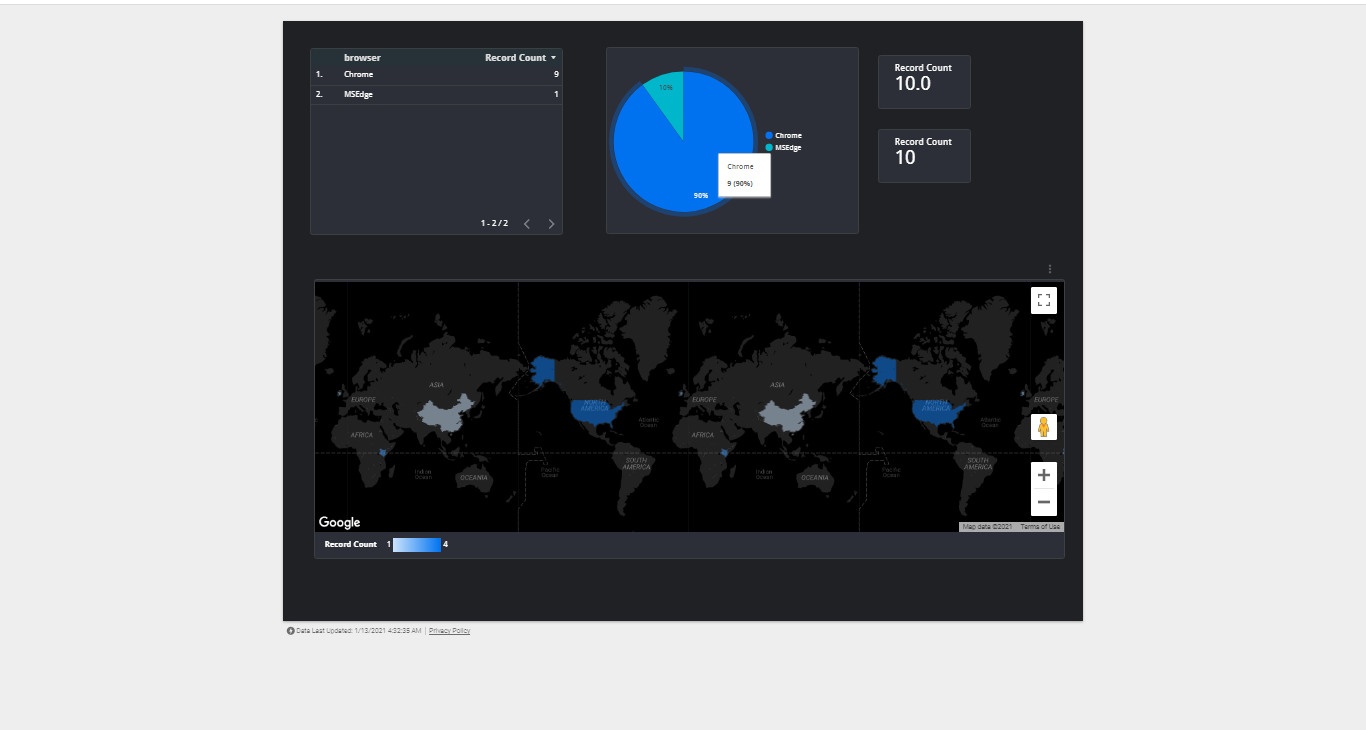This screenshot has height=730, width=1366.
Task: Click the Record Count 10.0 scorecard
Action: tap(924, 82)
